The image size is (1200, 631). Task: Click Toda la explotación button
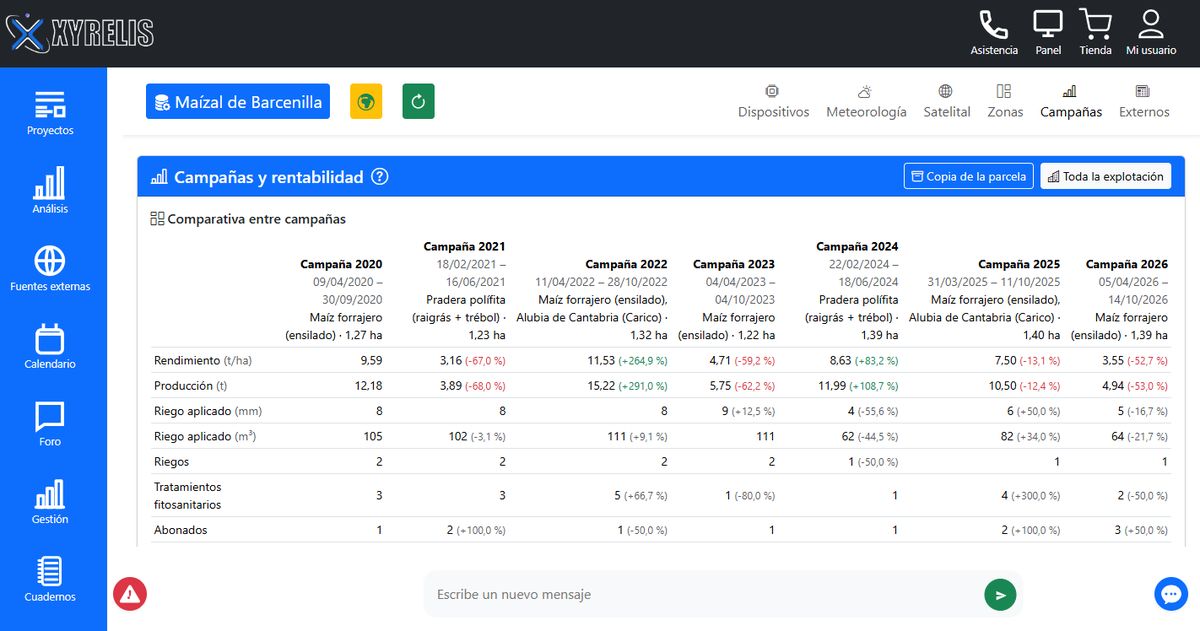(1106, 176)
